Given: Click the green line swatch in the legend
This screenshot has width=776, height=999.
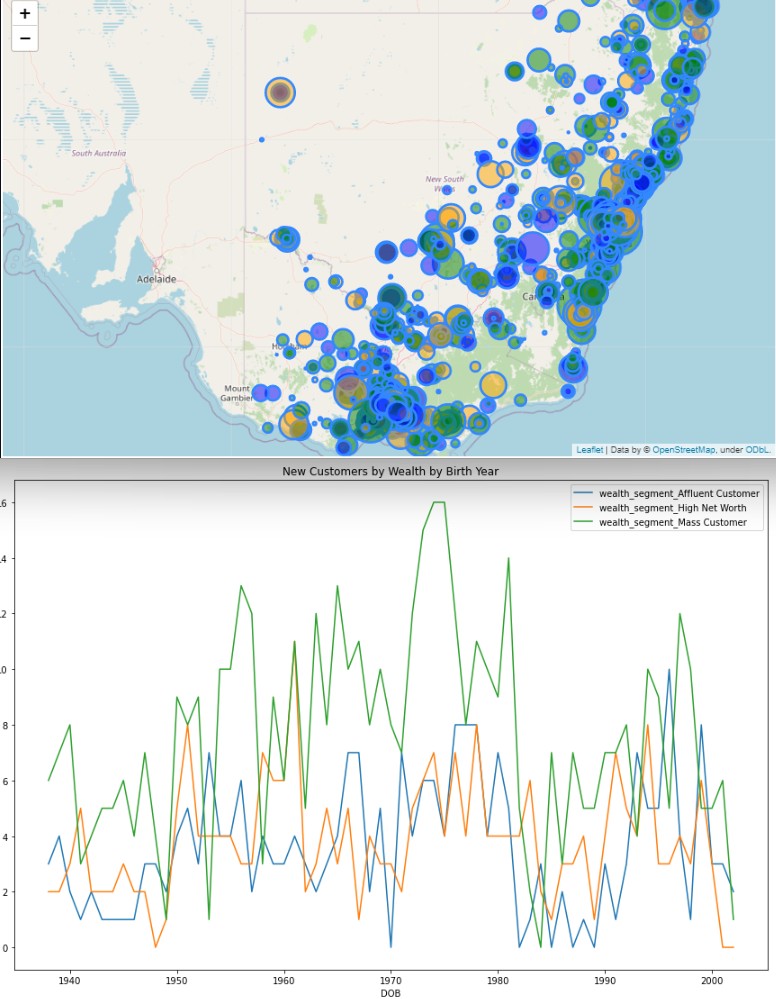Looking at the screenshot, I should (584, 522).
